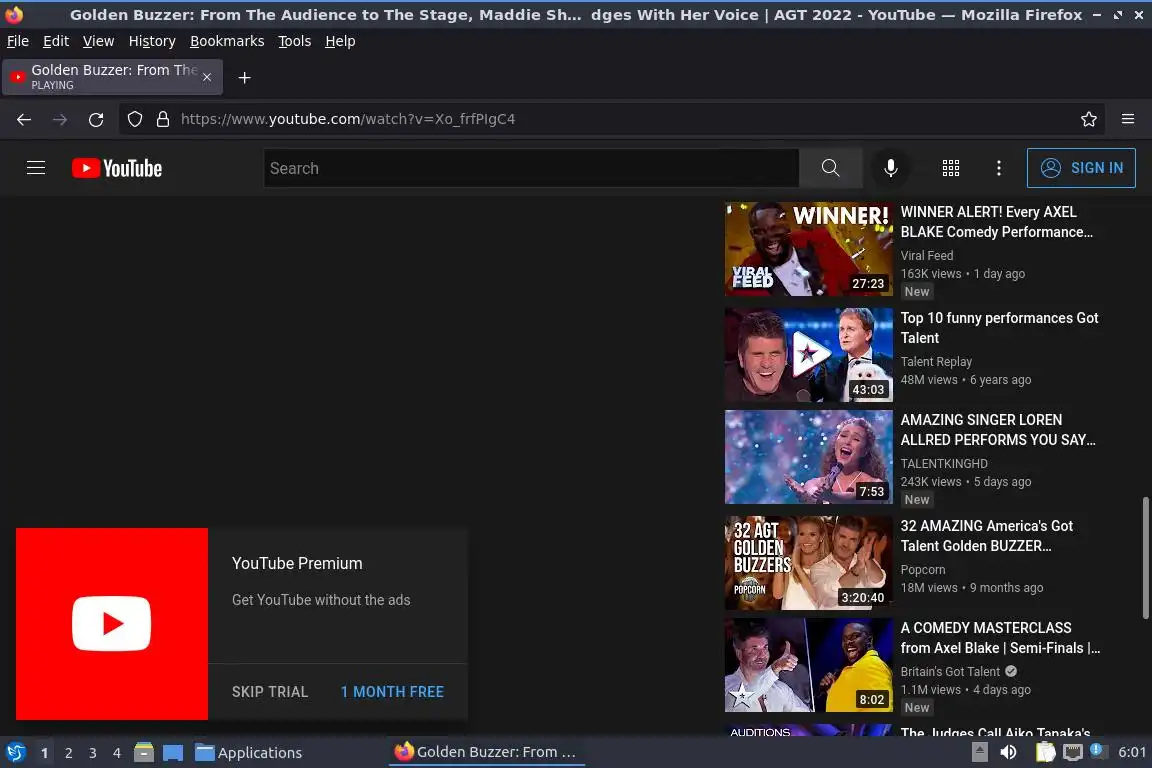The image size is (1152, 768).
Task: Select the Golden Buzzer browser tab
Action: (112, 77)
